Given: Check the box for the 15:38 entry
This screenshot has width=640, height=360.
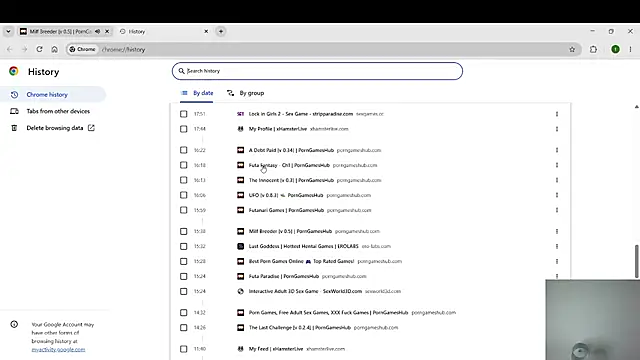Looking at the screenshot, I should pos(184,231).
